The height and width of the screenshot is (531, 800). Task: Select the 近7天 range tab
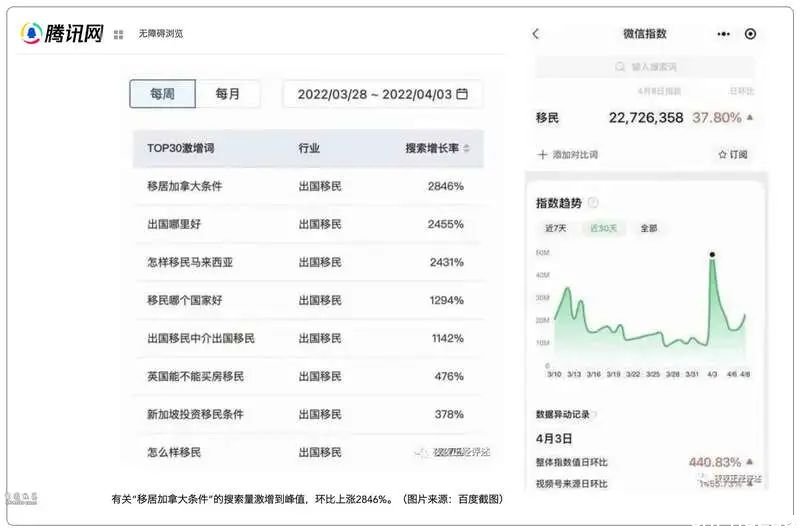(556, 228)
